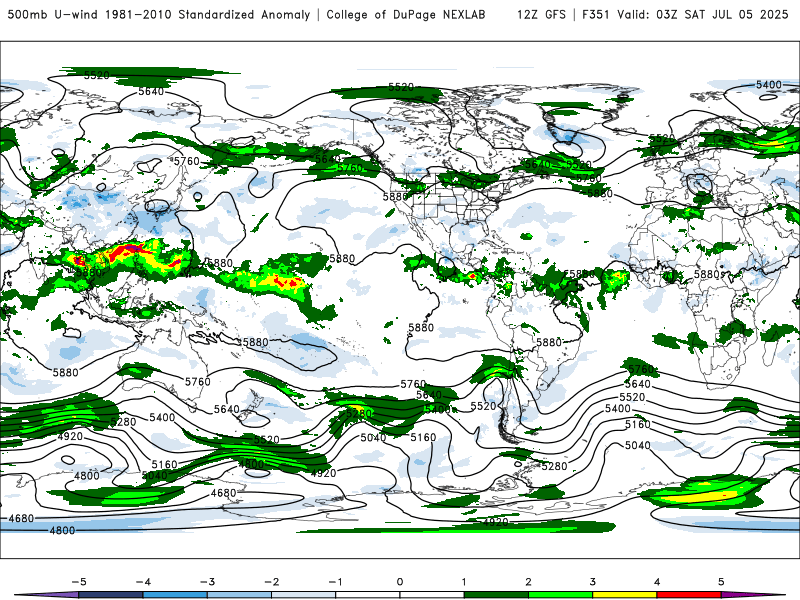
Task: Select the dark green 1 to 2 colorbar segment
Action: [496, 595]
